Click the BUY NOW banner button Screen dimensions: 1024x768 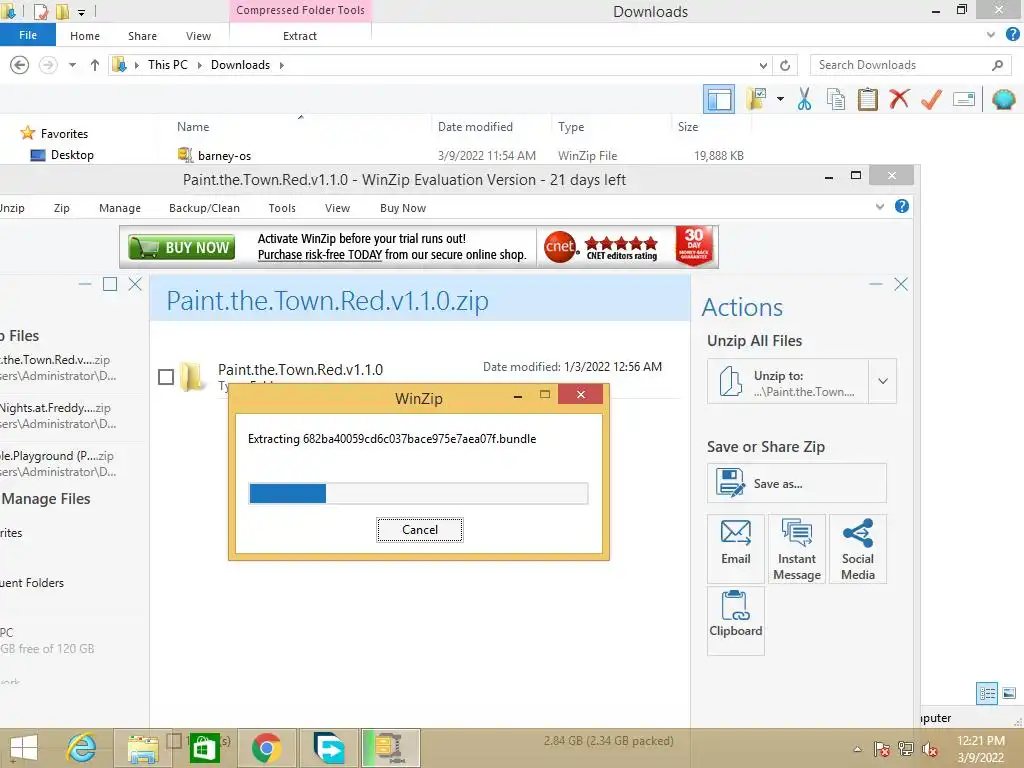(x=182, y=248)
